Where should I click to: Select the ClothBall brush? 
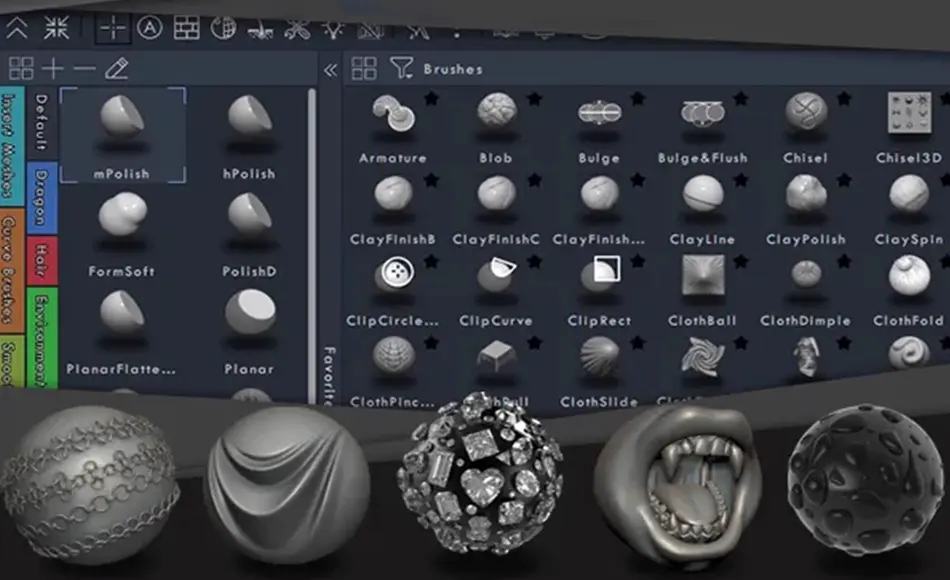click(x=703, y=291)
